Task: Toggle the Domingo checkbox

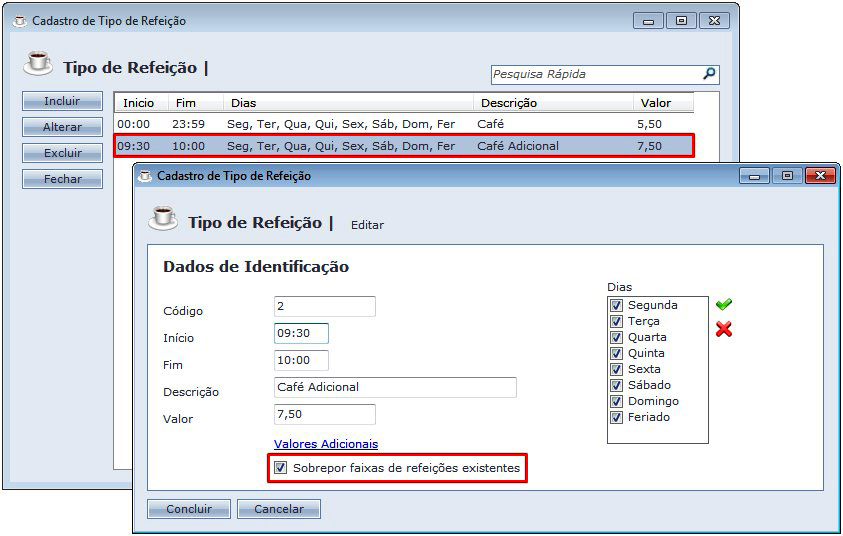Action: tap(616, 401)
